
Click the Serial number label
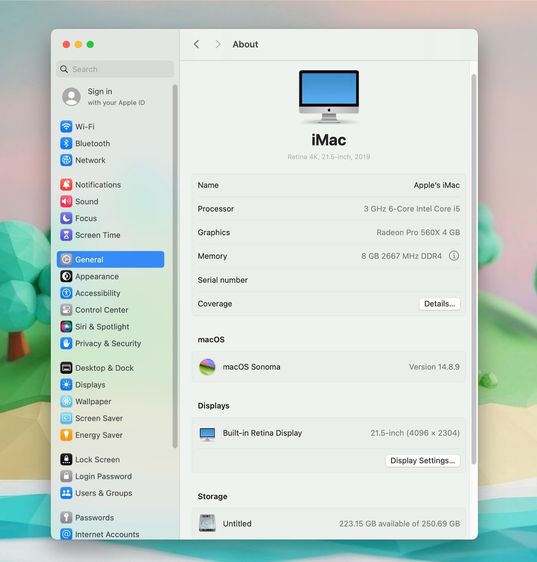click(x=223, y=280)
